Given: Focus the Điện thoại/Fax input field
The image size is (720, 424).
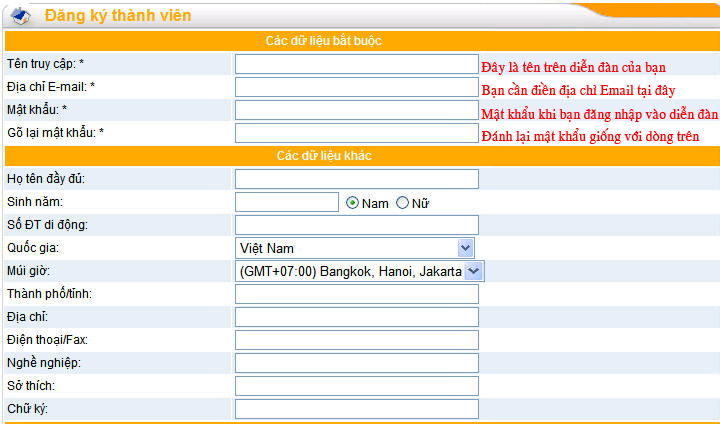Looking at the screenshot, I should pos(357,340).
